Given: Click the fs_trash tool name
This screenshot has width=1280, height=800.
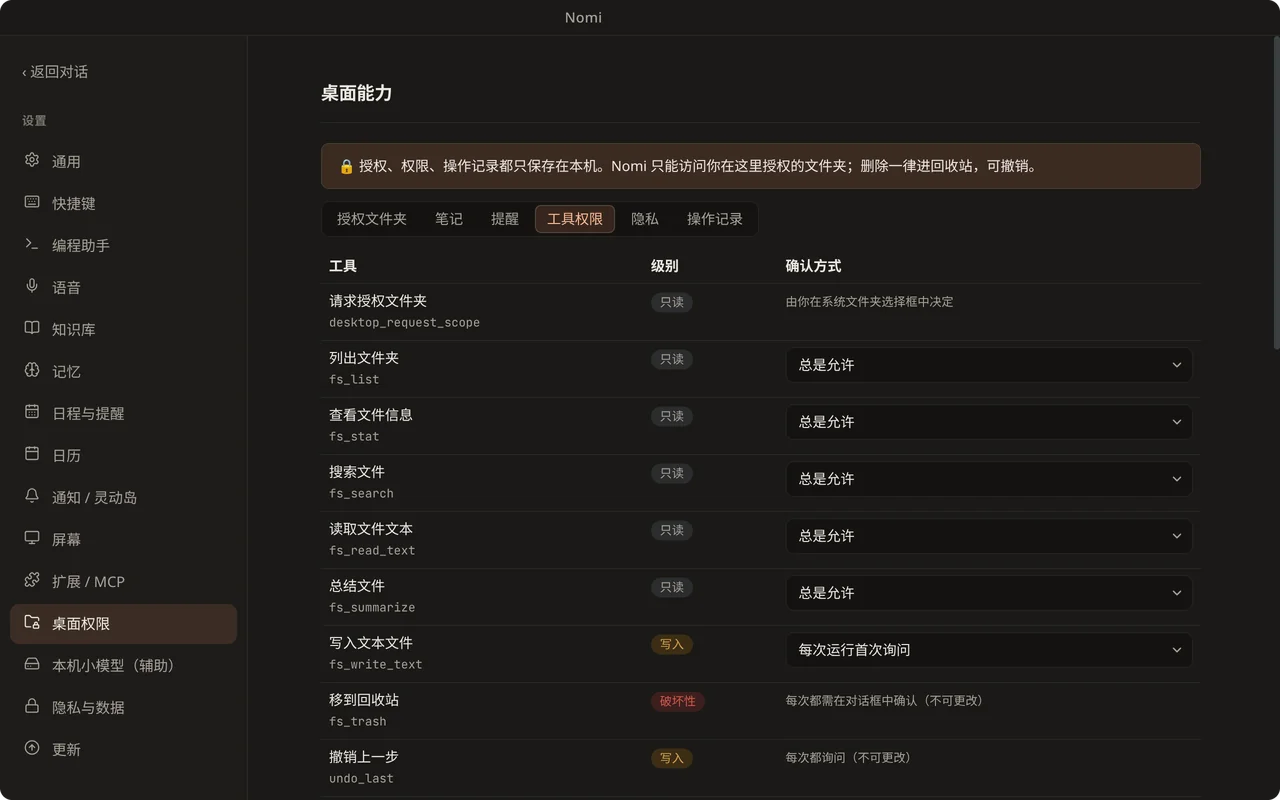Looking at the screenshot, I should (358, 721).
